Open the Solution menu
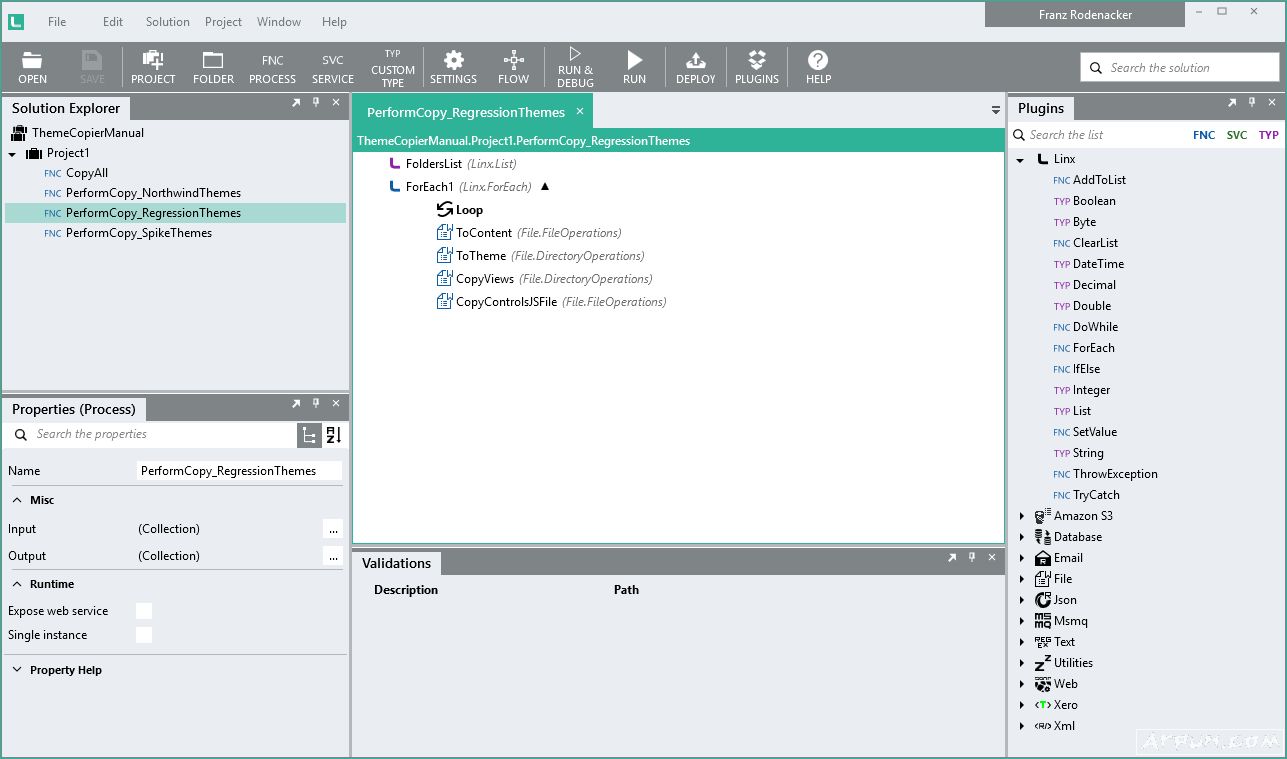 [167, 21]
